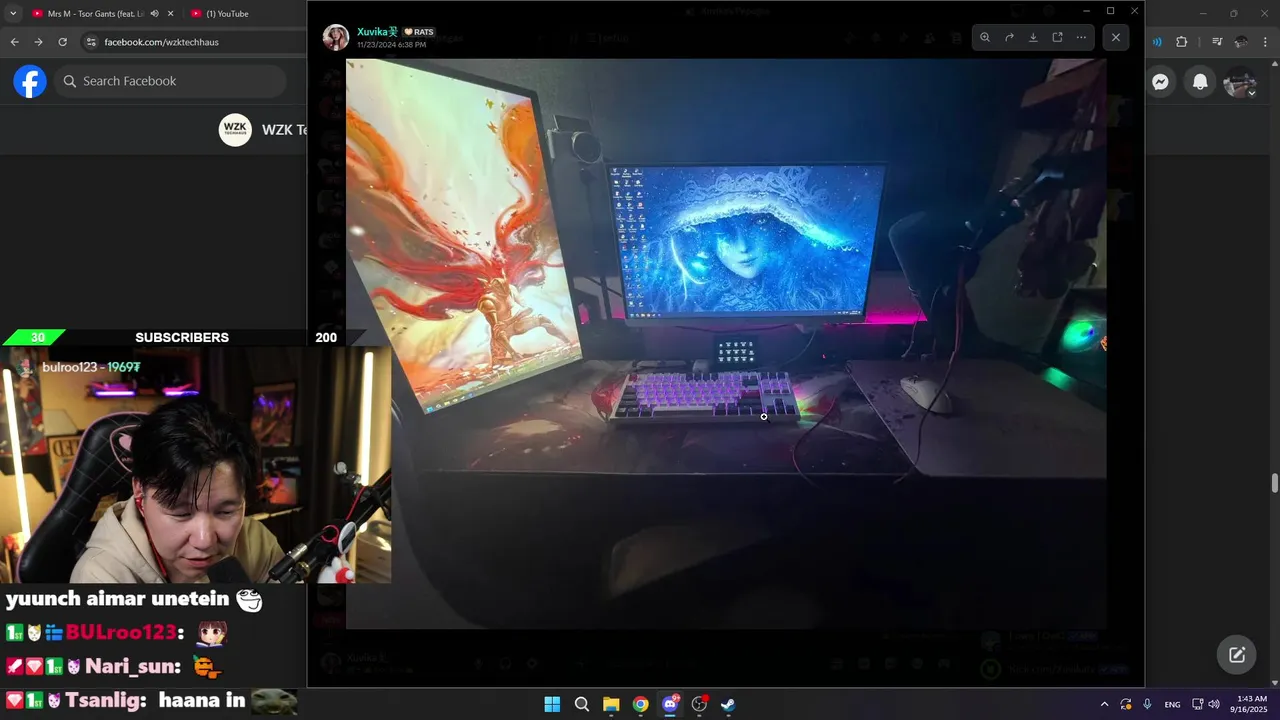Zoom in on the Discord image preview
This screenshot has width=1280, height=720.
(985, 37)
